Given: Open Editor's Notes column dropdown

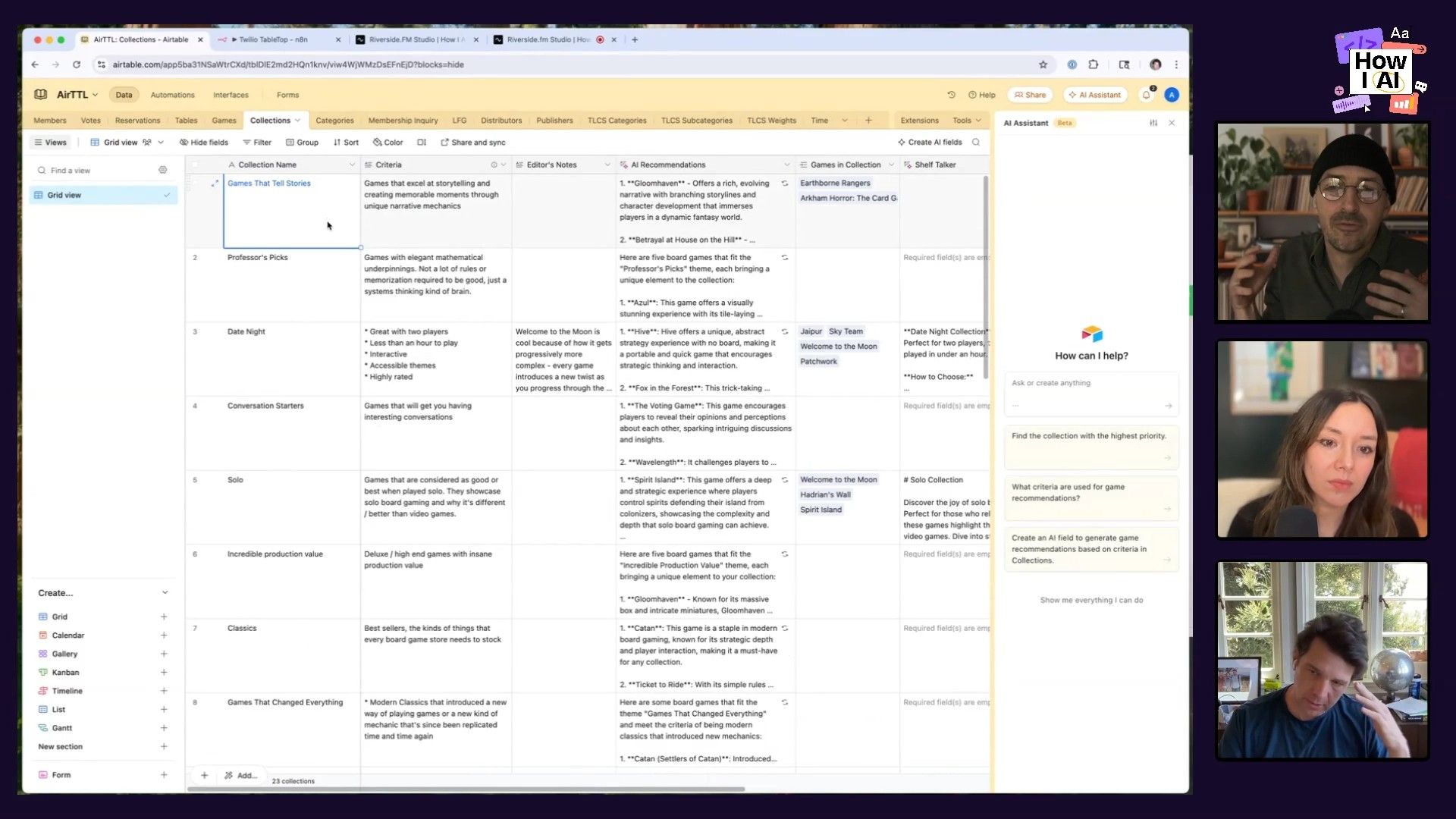Looking at the screenshot, I should click(607, 165).
